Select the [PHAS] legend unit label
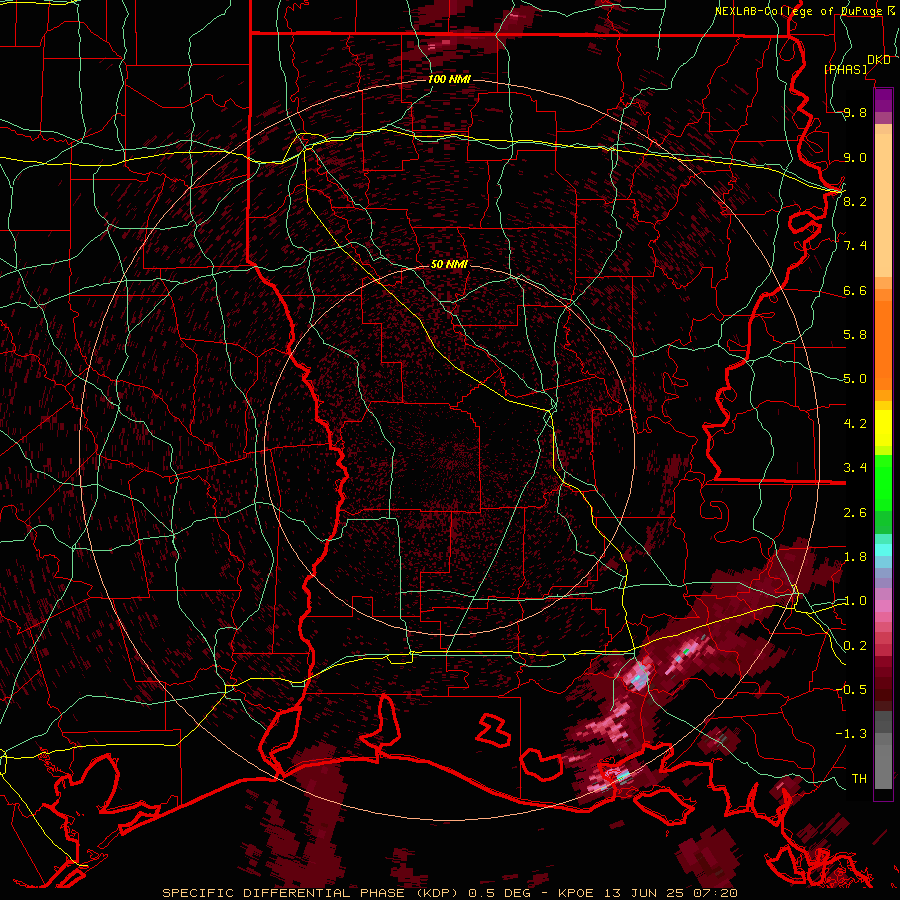Screen dimensions: 900x900 (846, 69)
